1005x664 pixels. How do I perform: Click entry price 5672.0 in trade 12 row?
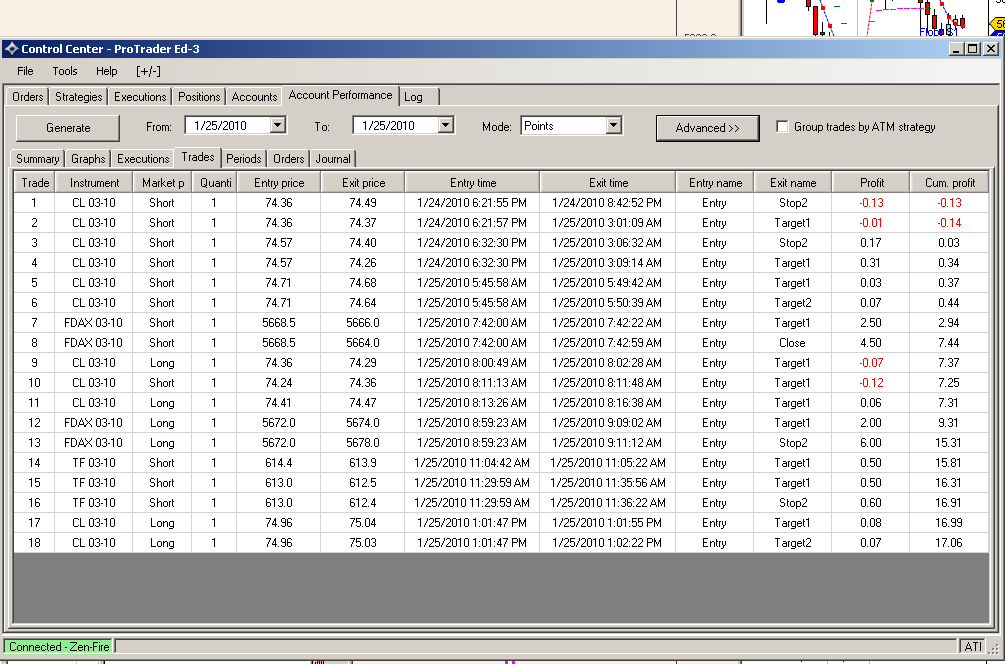pyautogui.click(x=279, y=422)
